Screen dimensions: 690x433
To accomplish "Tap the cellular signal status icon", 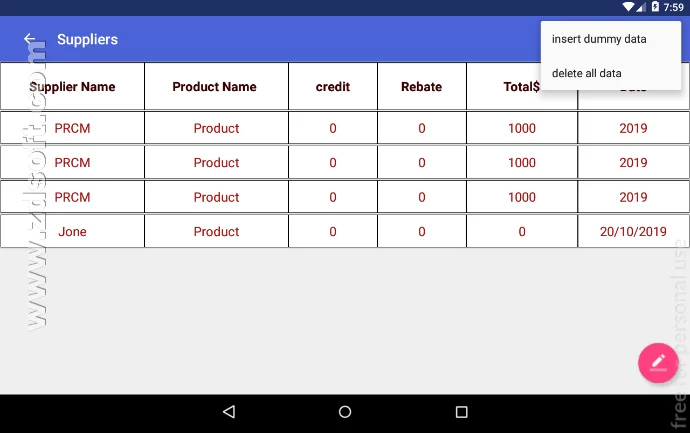I will pyautogui.click(x=641, y=7).
